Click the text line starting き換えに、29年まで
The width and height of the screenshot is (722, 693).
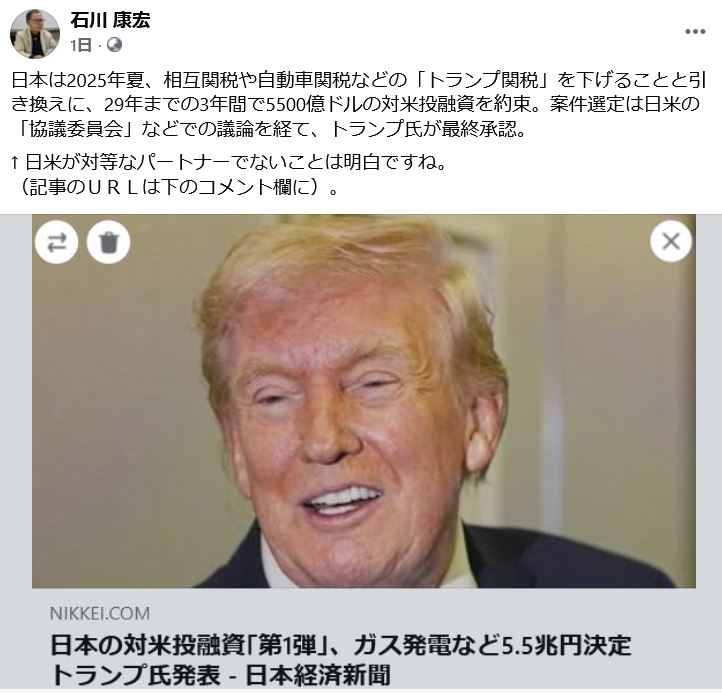(x=355, y=105)
